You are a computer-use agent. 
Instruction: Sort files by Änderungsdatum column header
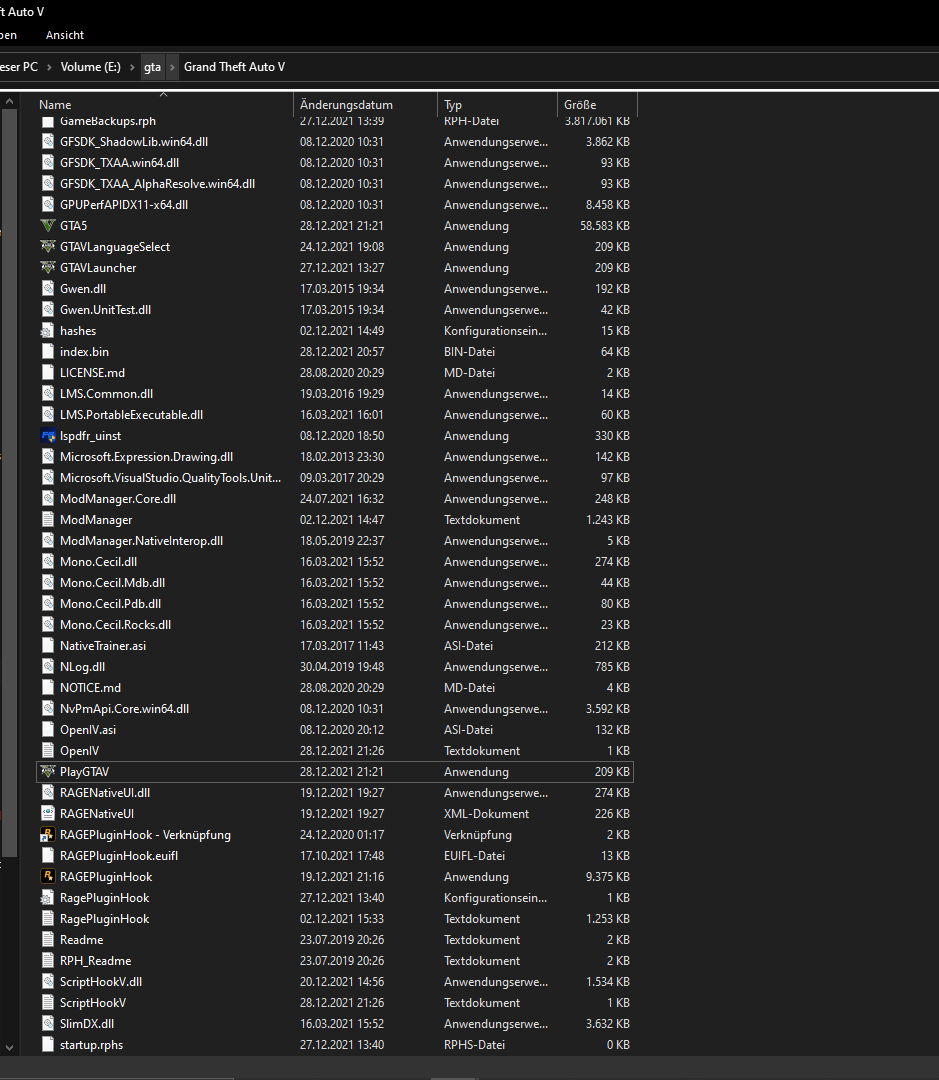pos(347,105)
